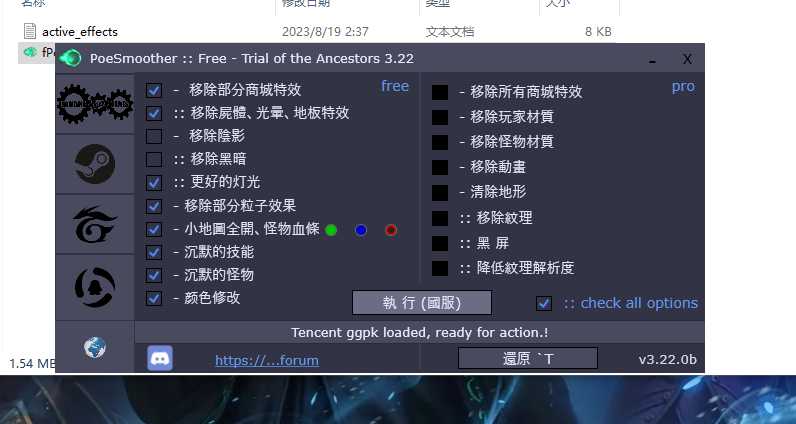Viewport: 796px width, 424px height.
Task: Open the Discord icon link
Action: [x=160, y=358]
